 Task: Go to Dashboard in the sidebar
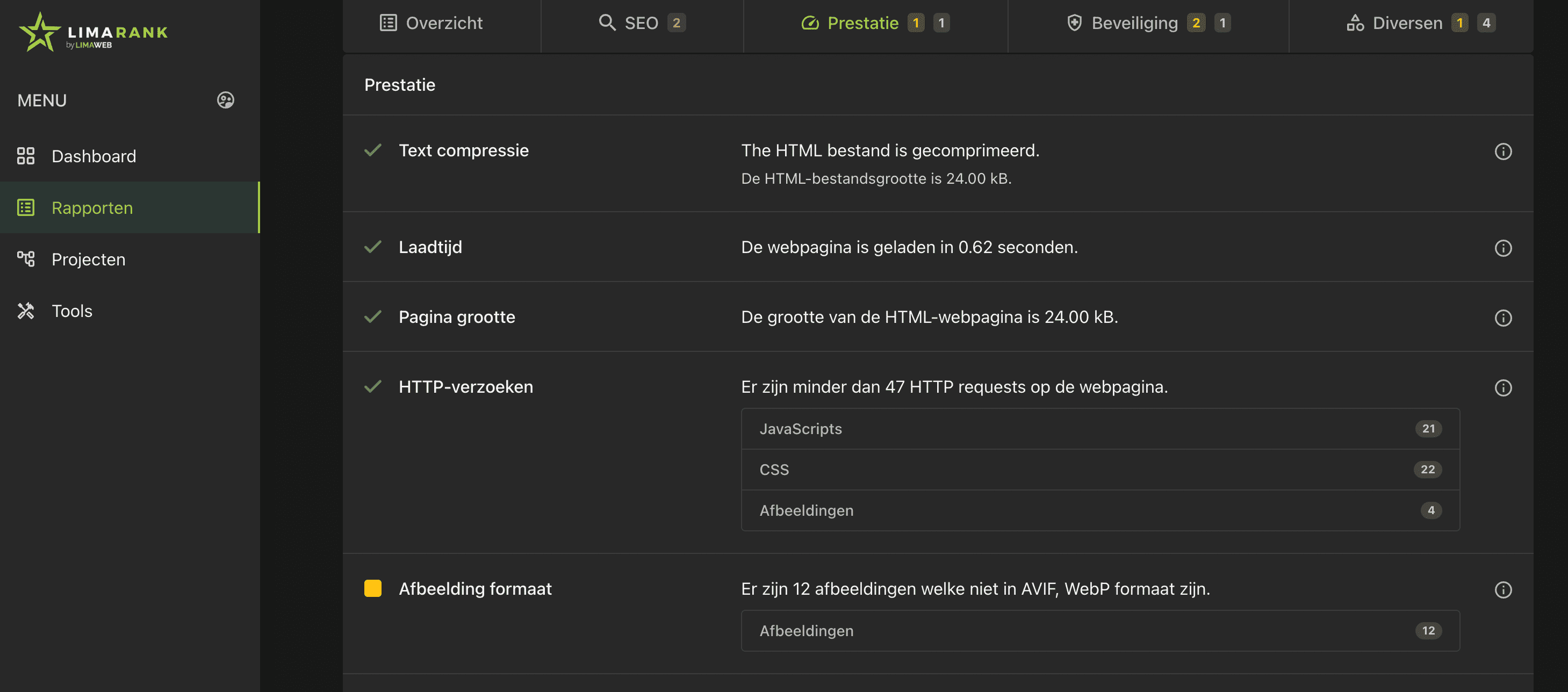(x=130, y=156)
